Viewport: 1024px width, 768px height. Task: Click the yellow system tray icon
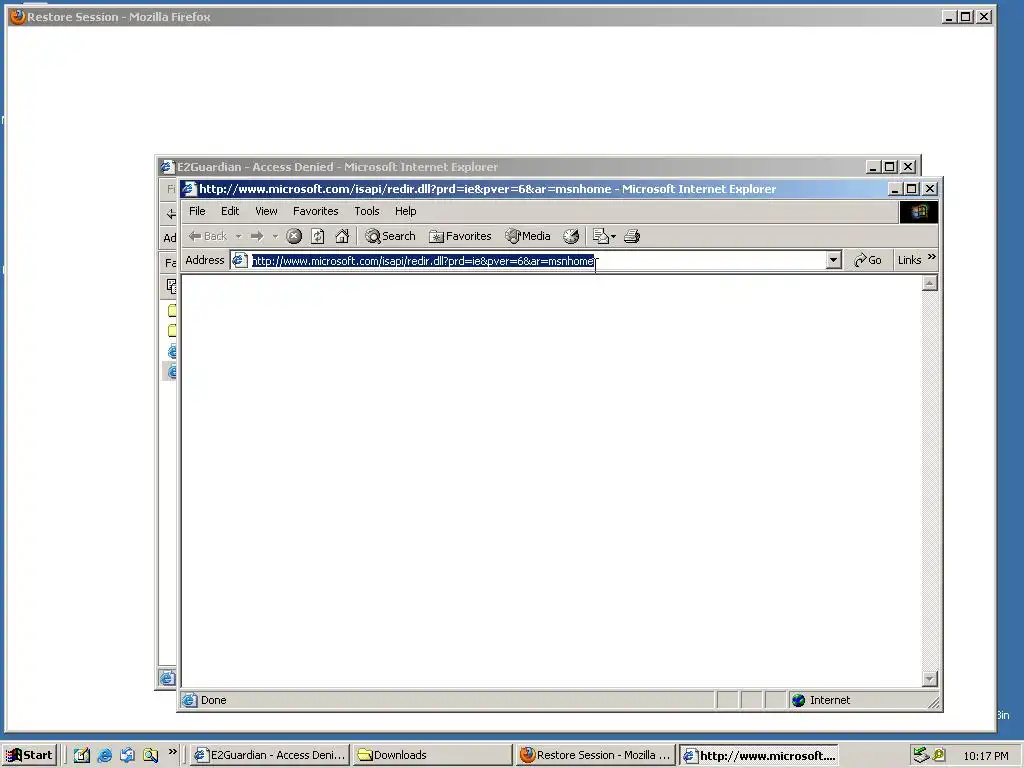[938, 755]
